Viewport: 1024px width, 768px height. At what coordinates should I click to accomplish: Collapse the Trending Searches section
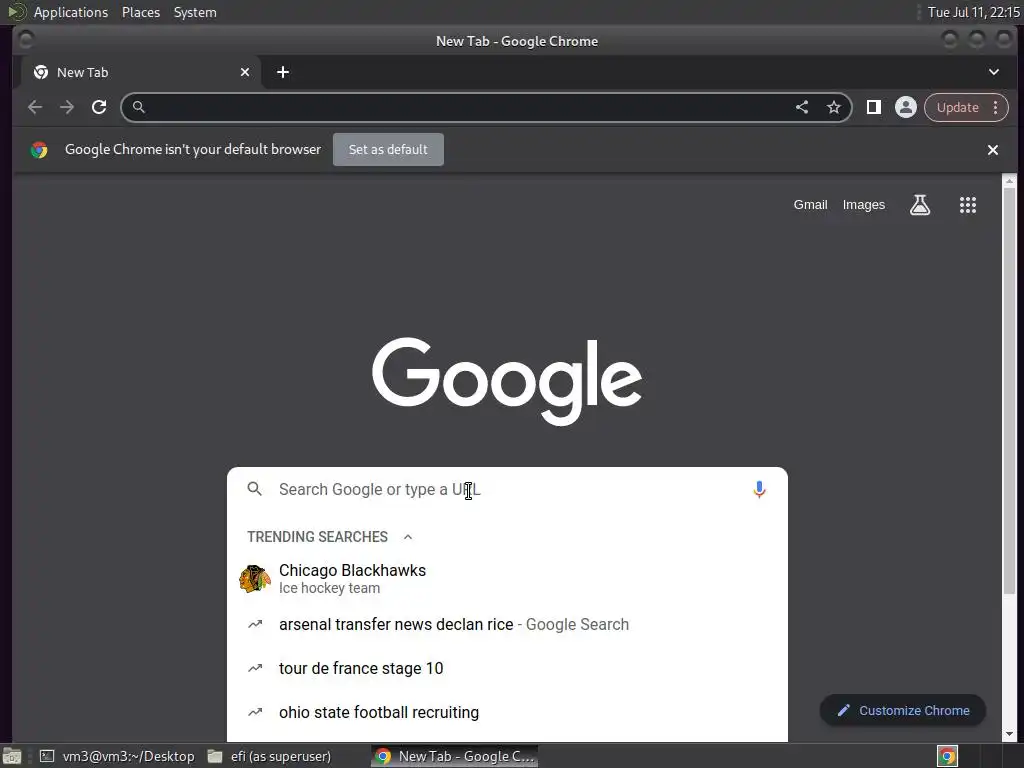pos(408,537)
